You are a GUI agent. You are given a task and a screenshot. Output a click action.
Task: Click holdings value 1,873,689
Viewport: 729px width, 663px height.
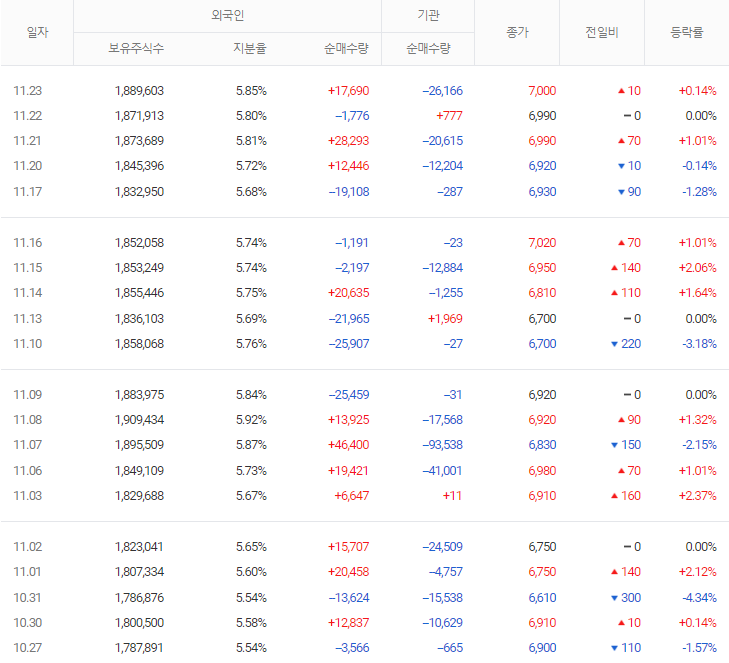coord(139,141)
